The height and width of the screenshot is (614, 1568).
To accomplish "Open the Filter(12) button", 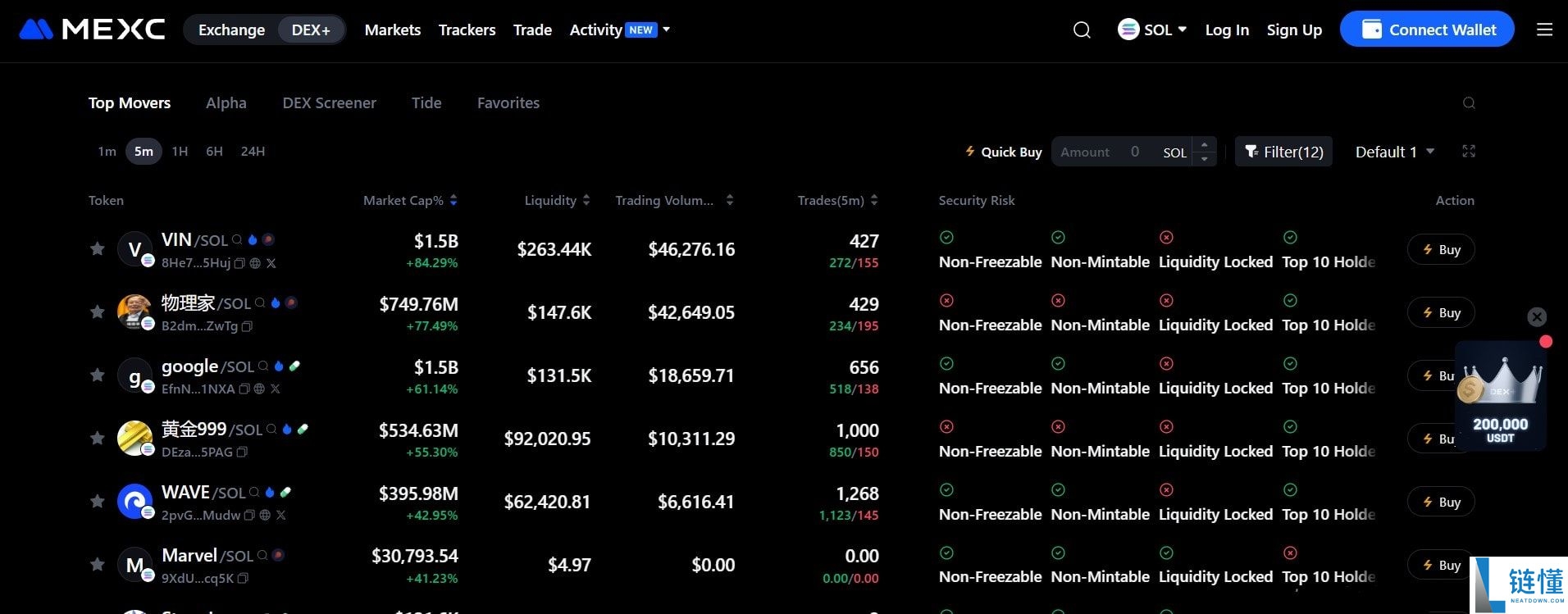I will coord(1283,152).
